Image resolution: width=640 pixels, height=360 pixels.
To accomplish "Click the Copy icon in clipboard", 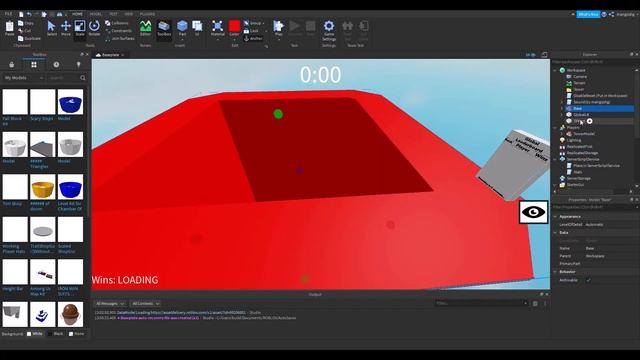I will coord(26,23).
